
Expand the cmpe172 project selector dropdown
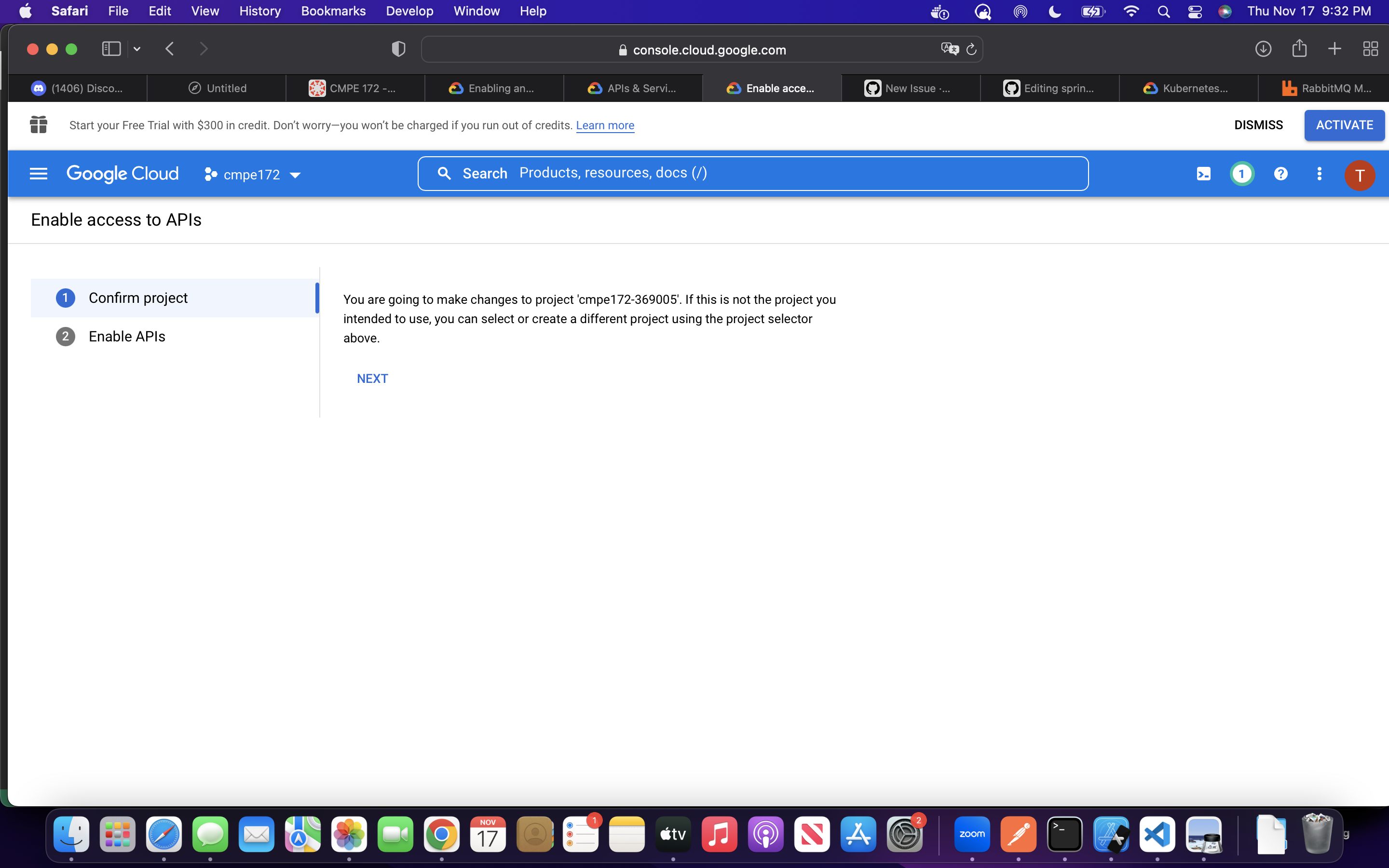(253, 175)
